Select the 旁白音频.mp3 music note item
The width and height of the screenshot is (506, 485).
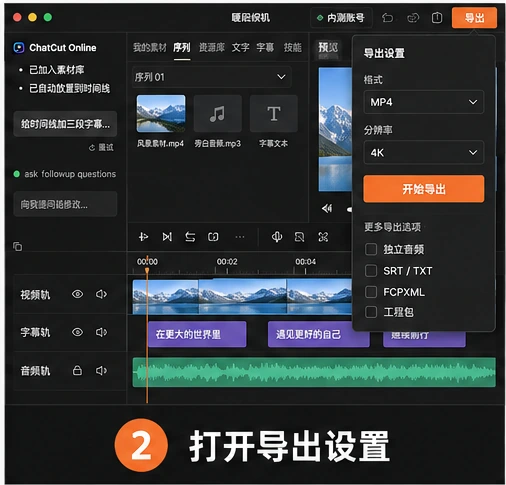217,114
